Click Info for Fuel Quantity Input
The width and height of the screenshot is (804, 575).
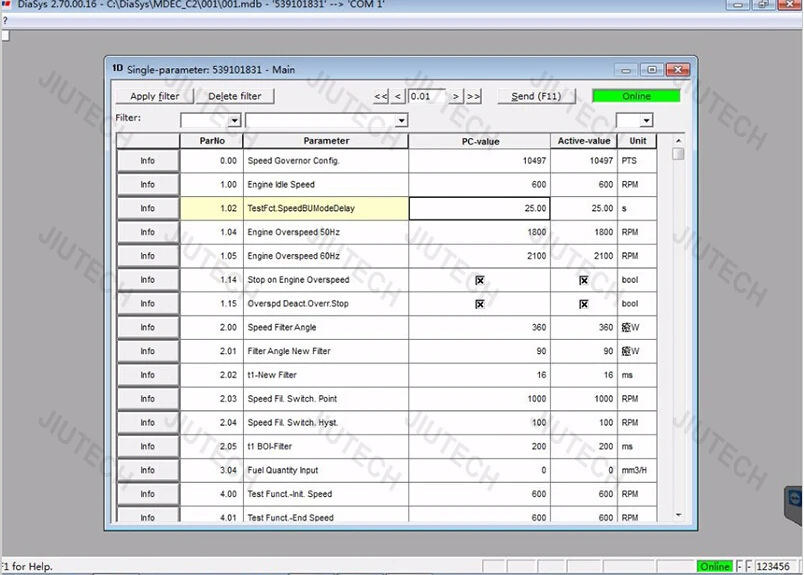[x=148, y=470]
